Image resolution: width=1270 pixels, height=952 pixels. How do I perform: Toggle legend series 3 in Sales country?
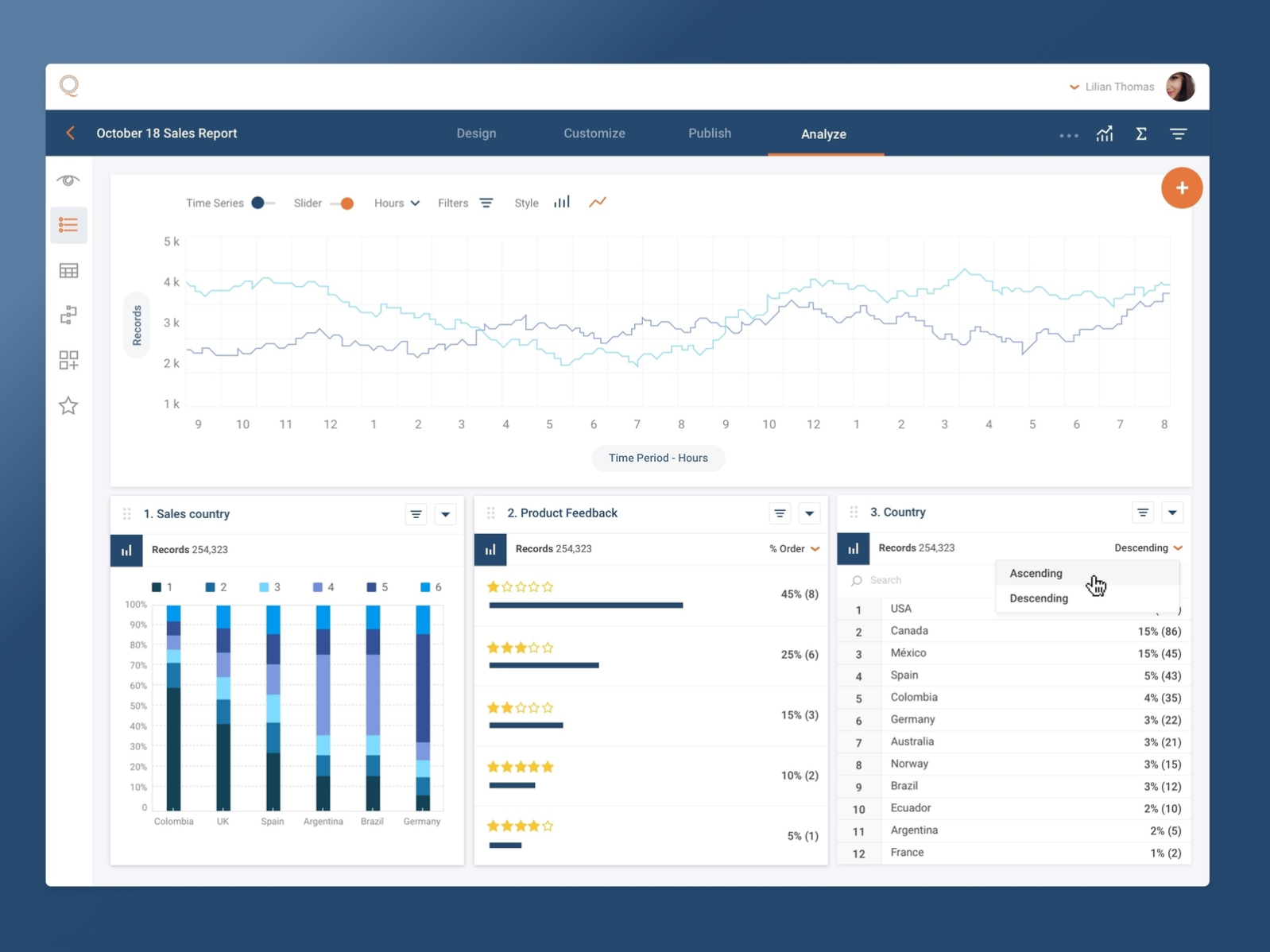[269, 587]
